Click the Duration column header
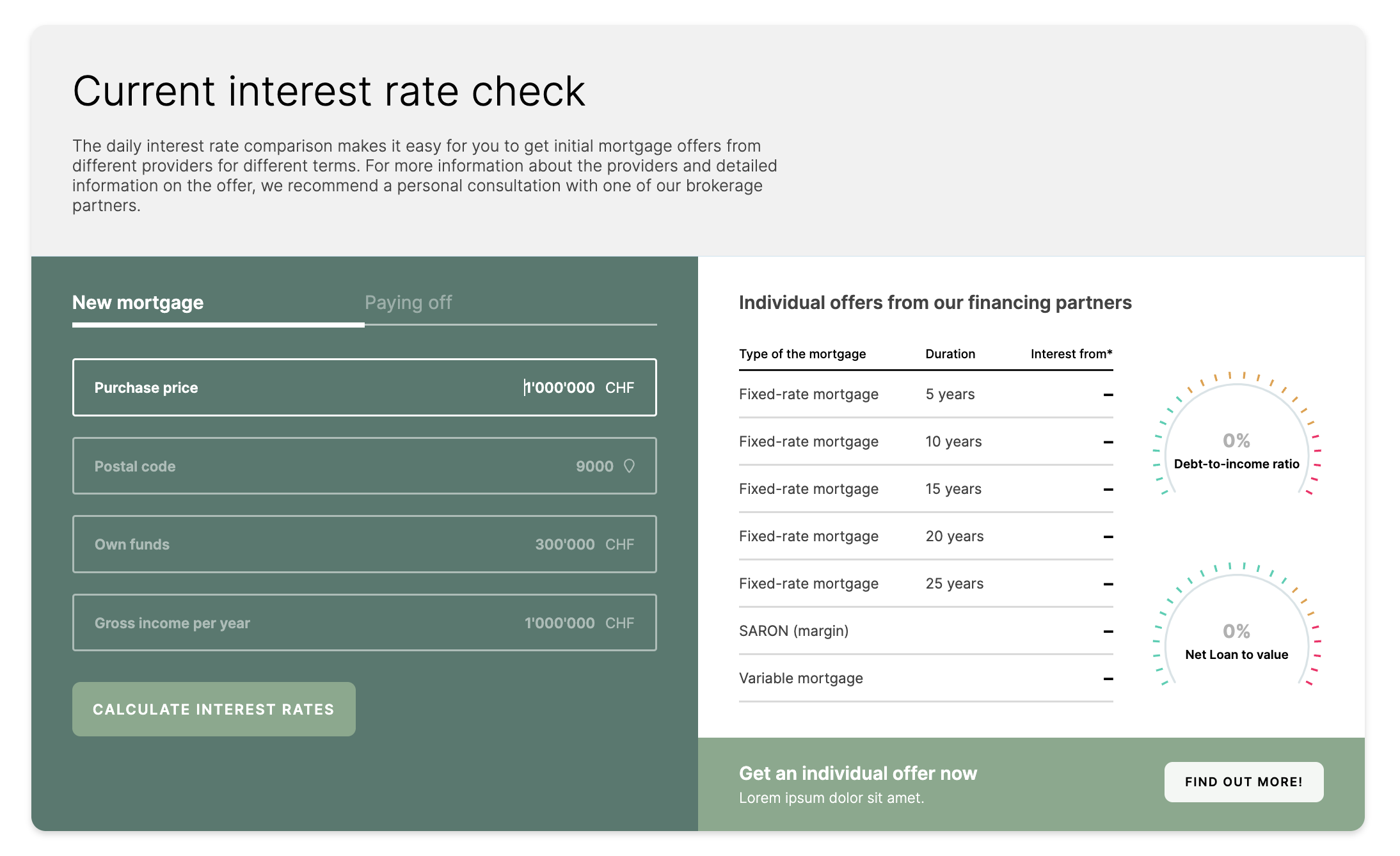The width and height of the screenshot is (1400, 856). pyautogui.click(x=950, y=354)
